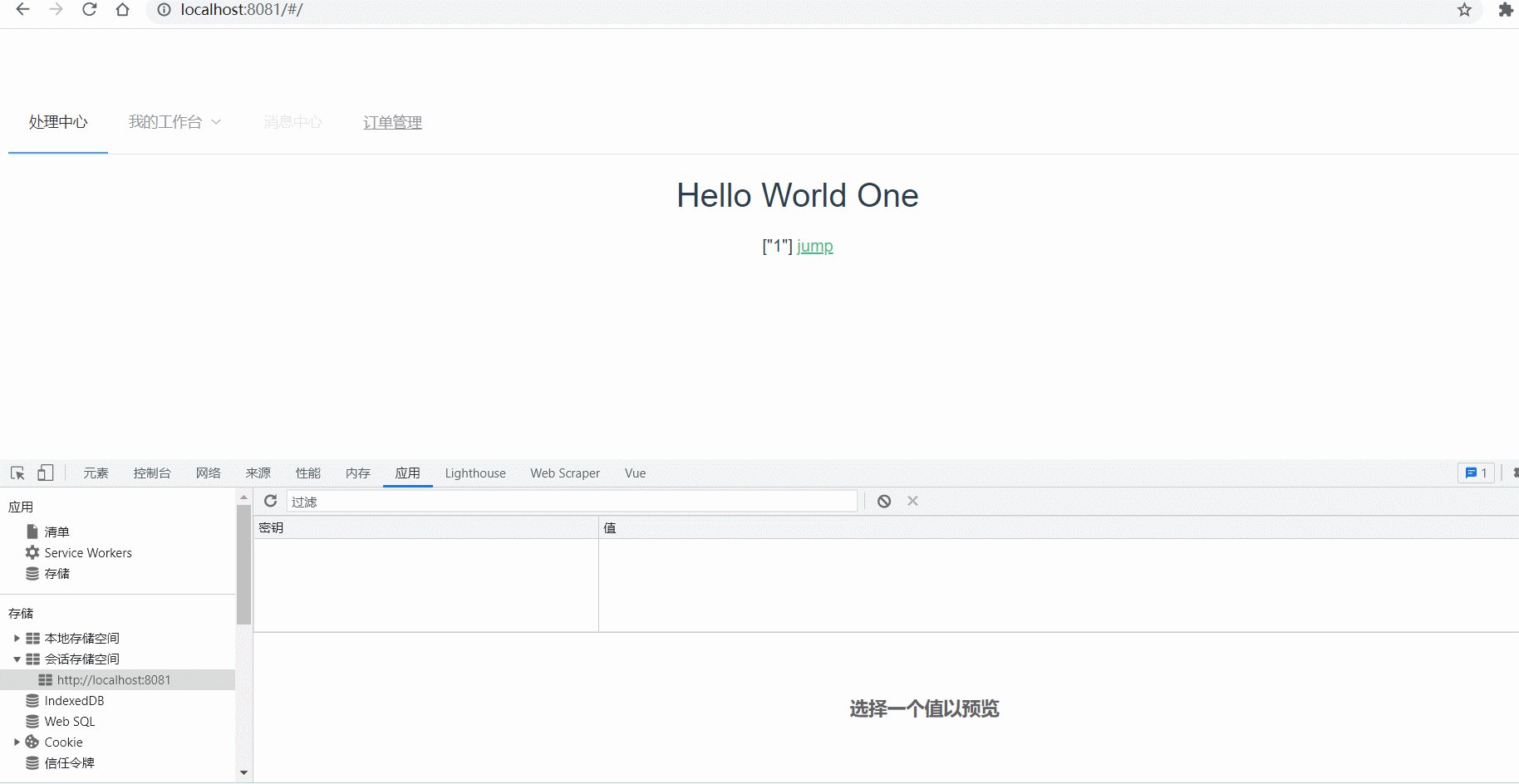The image size is (1519, 784).
Task: Expand the Cookie tree node
Action: tap(17, 742)
